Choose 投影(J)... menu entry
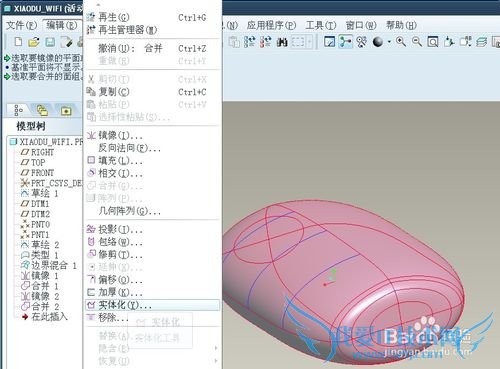 pyautogui.click(x=152, y=229)
